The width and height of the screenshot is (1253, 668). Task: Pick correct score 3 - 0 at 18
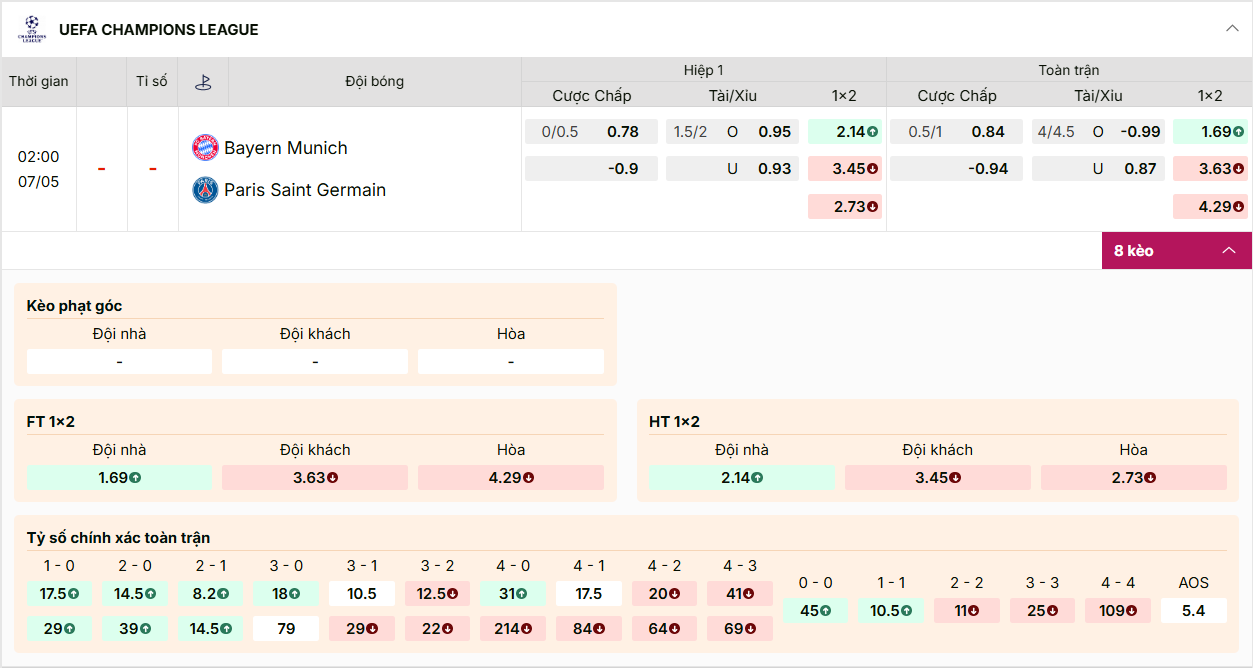pyautogui.click(x=286, y=594)
